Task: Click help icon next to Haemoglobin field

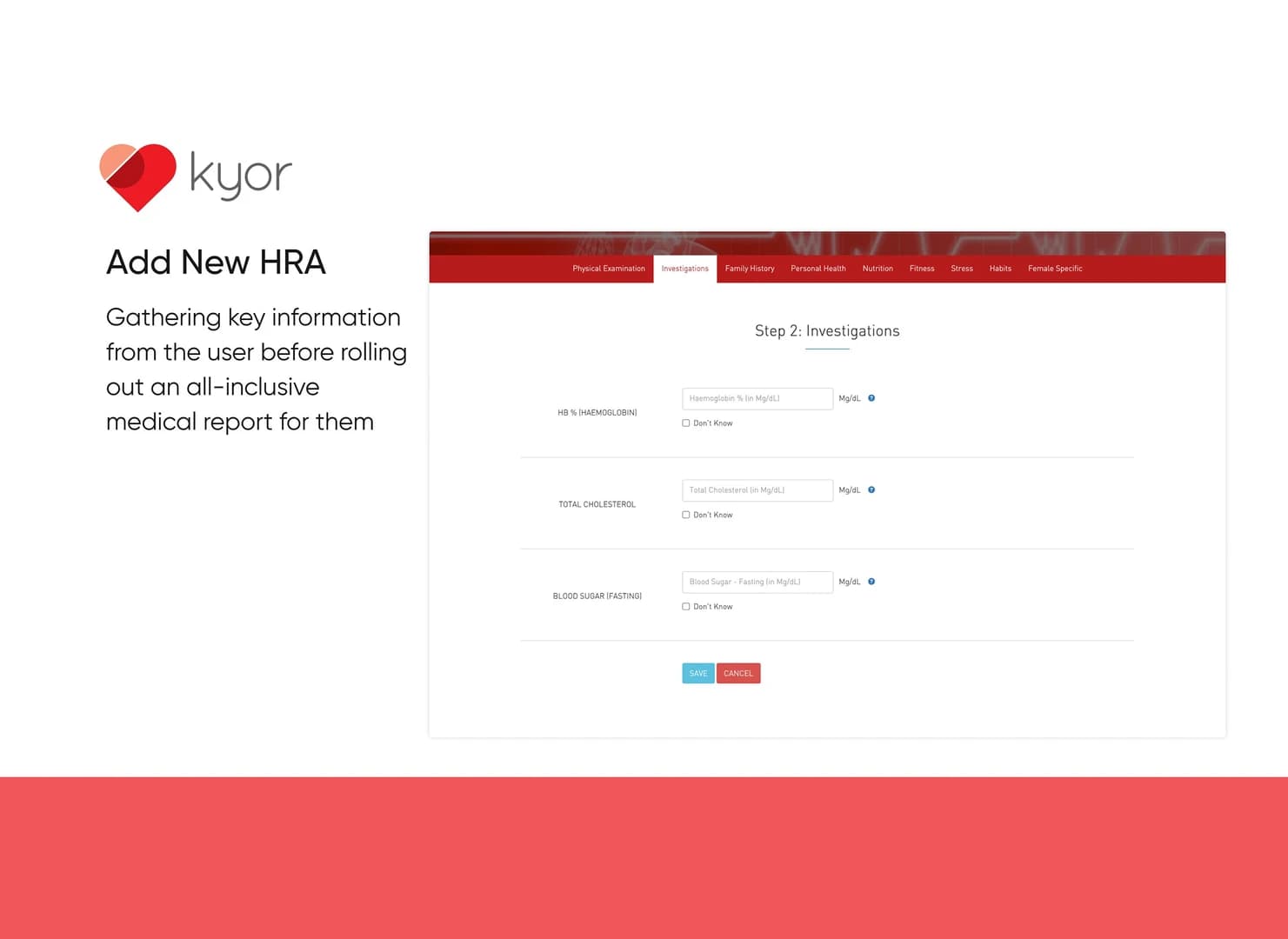Action: click(x=871, y=398)
